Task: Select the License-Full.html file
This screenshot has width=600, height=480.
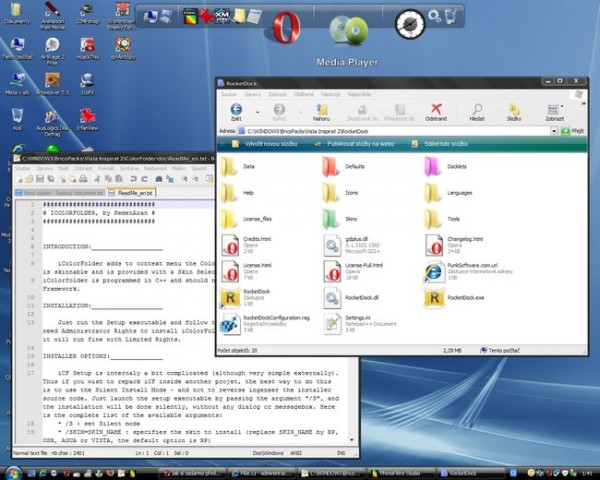Action: [x=353, y=271]
